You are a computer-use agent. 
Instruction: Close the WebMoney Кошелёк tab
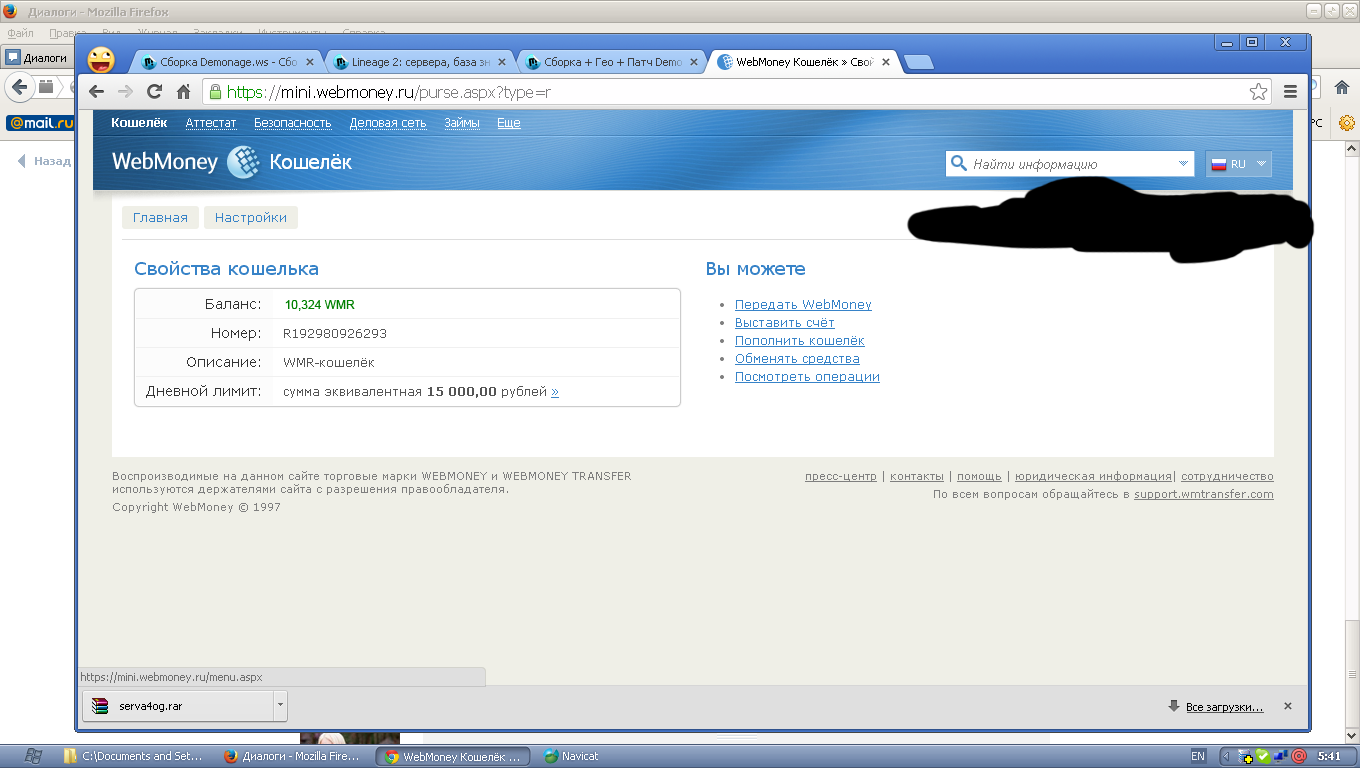pos(886,62)
